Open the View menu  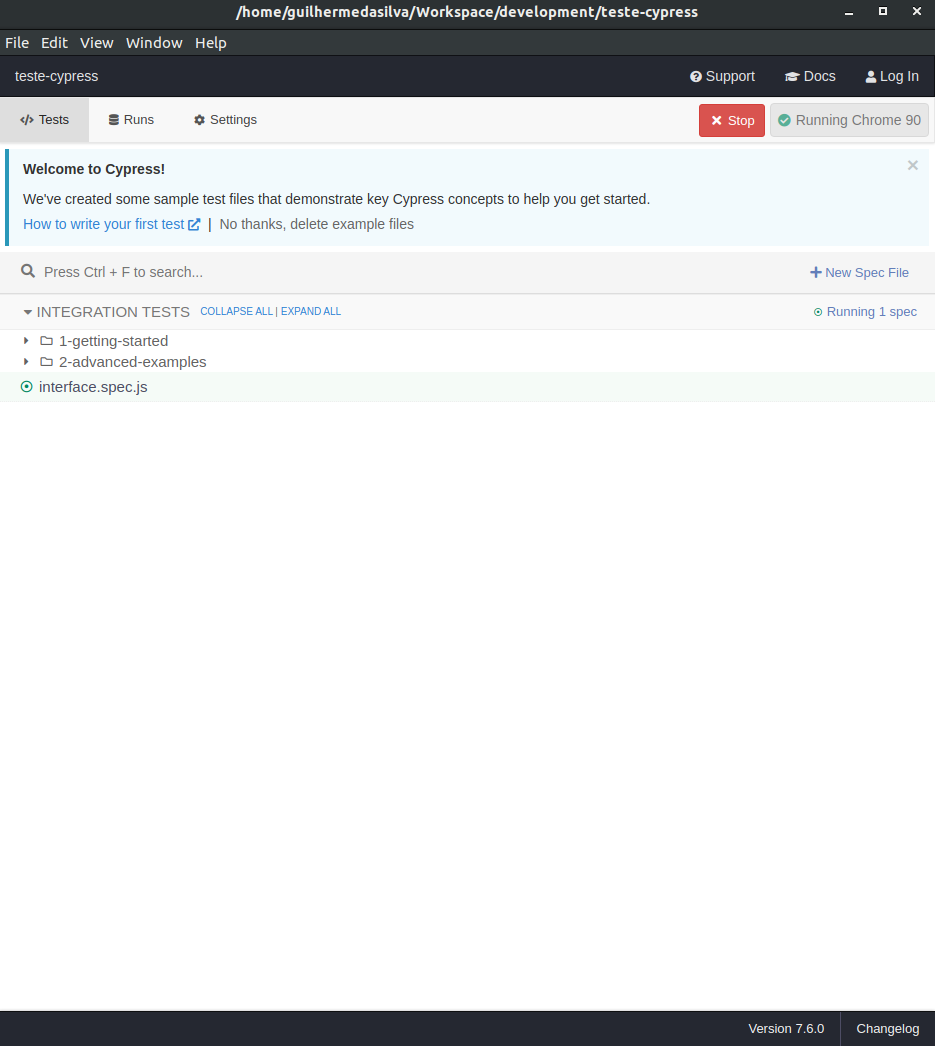coord(97,43)
